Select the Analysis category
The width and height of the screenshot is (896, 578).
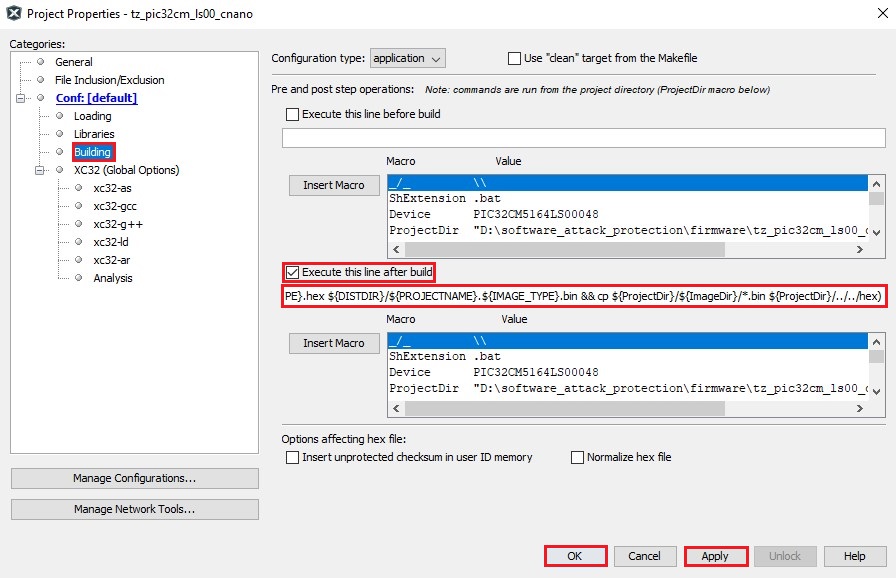pyautogui.click(x=112, y=278)
